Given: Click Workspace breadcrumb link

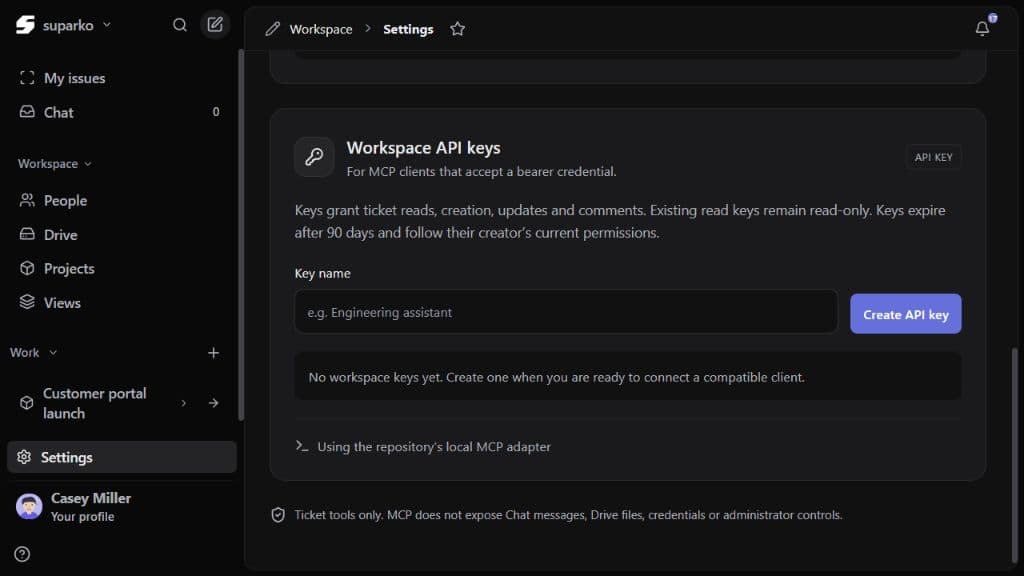Looking at the screenshot, I should (x=321, y=29).
